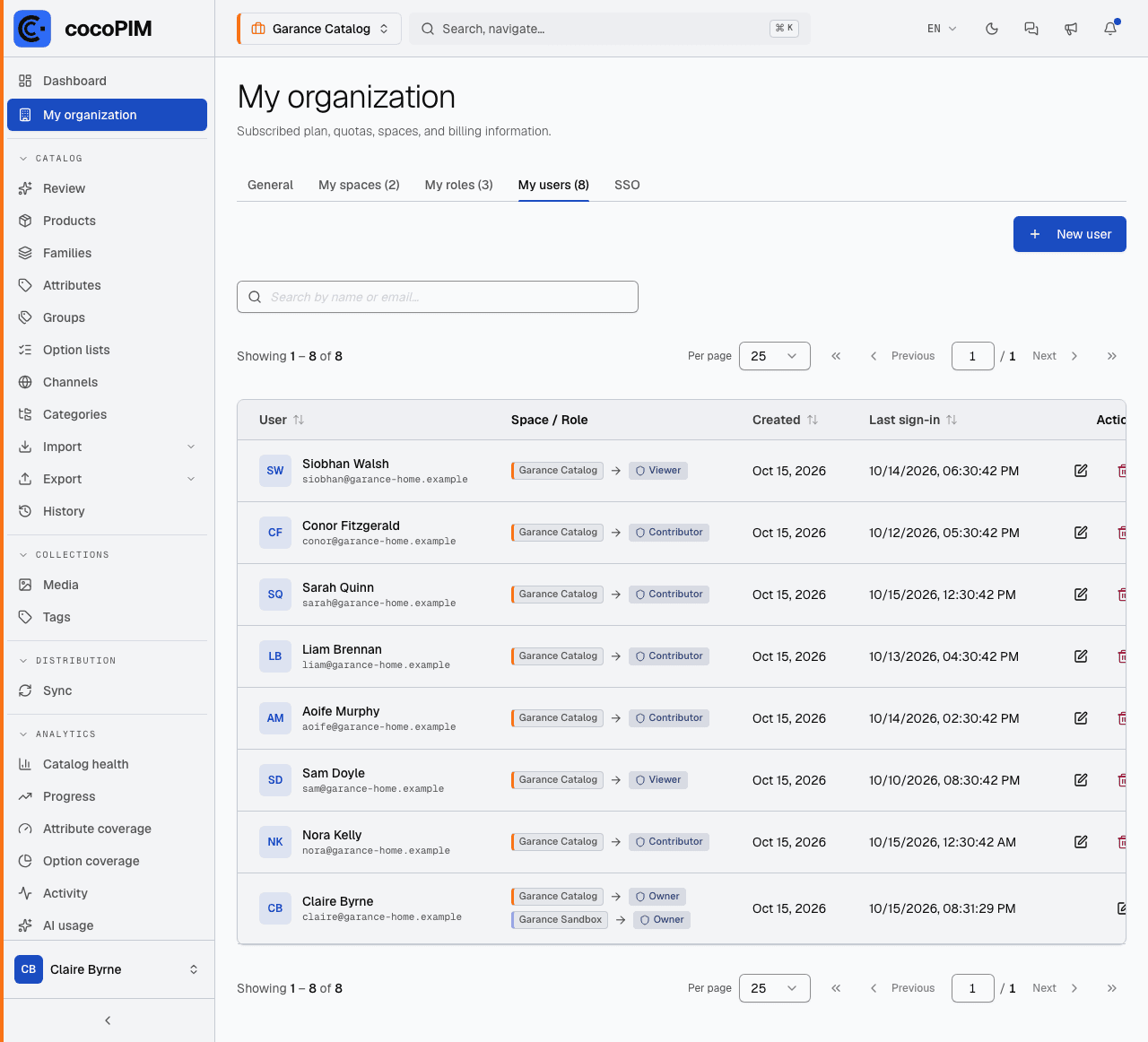The image size is (1148, 1042).
Task: Edit user Nora Kelly
Action: point(1081,842)
